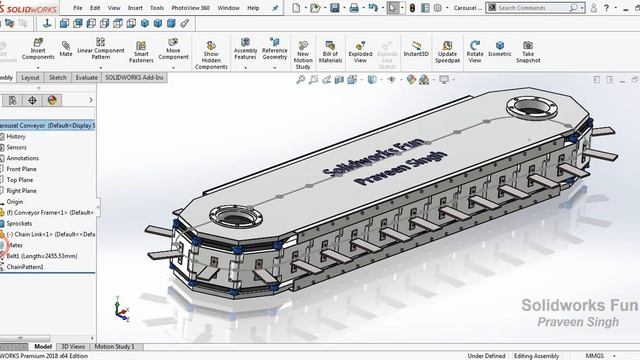Open the 3D Views tab
This screenshot has height=360, width=640.
(73, 347)
